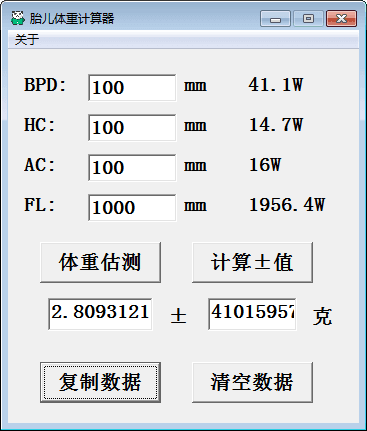Click the AC input field
The width and height of the screenshot is (367, 431).
click(x=132, y=168)
